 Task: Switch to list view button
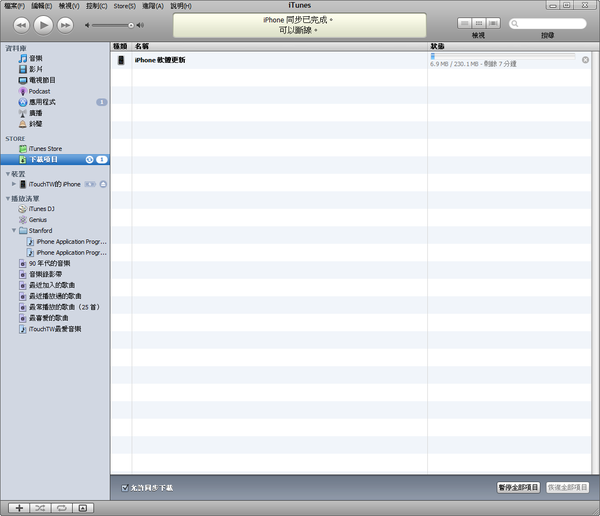coord(465,23)
